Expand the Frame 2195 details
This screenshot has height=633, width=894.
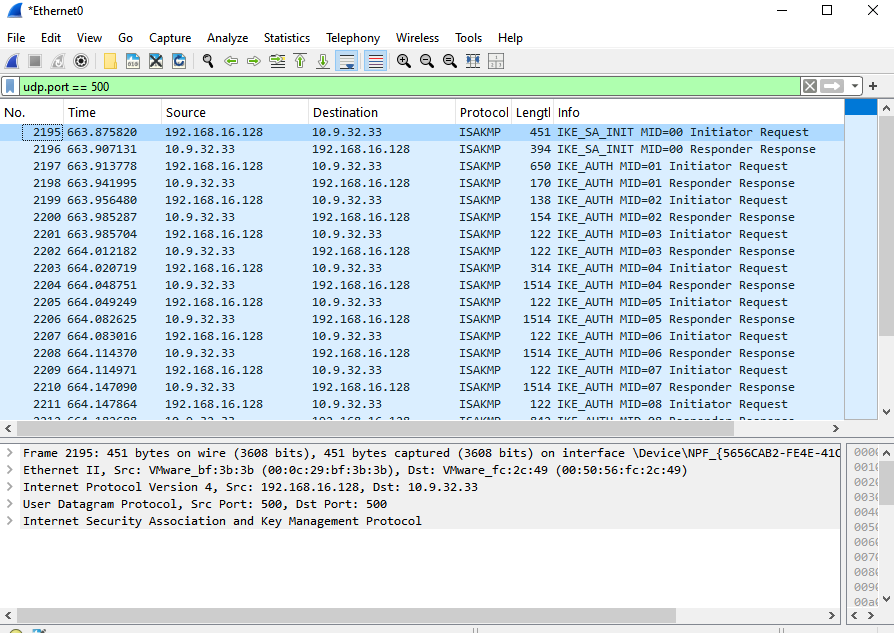9,453
